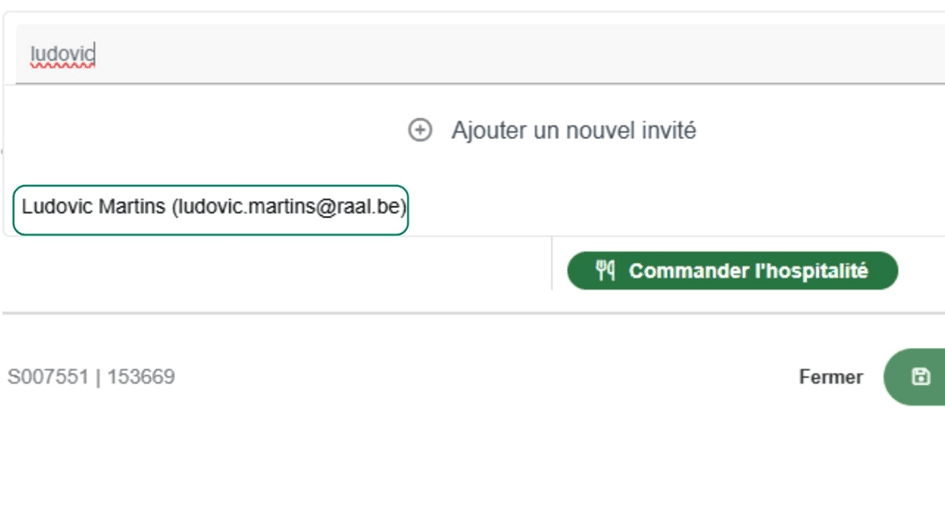The height and width of the screenshot is (531, 945).
Task: Click the ludovic.martins@raal.be email text
Action: pos(289,208)
